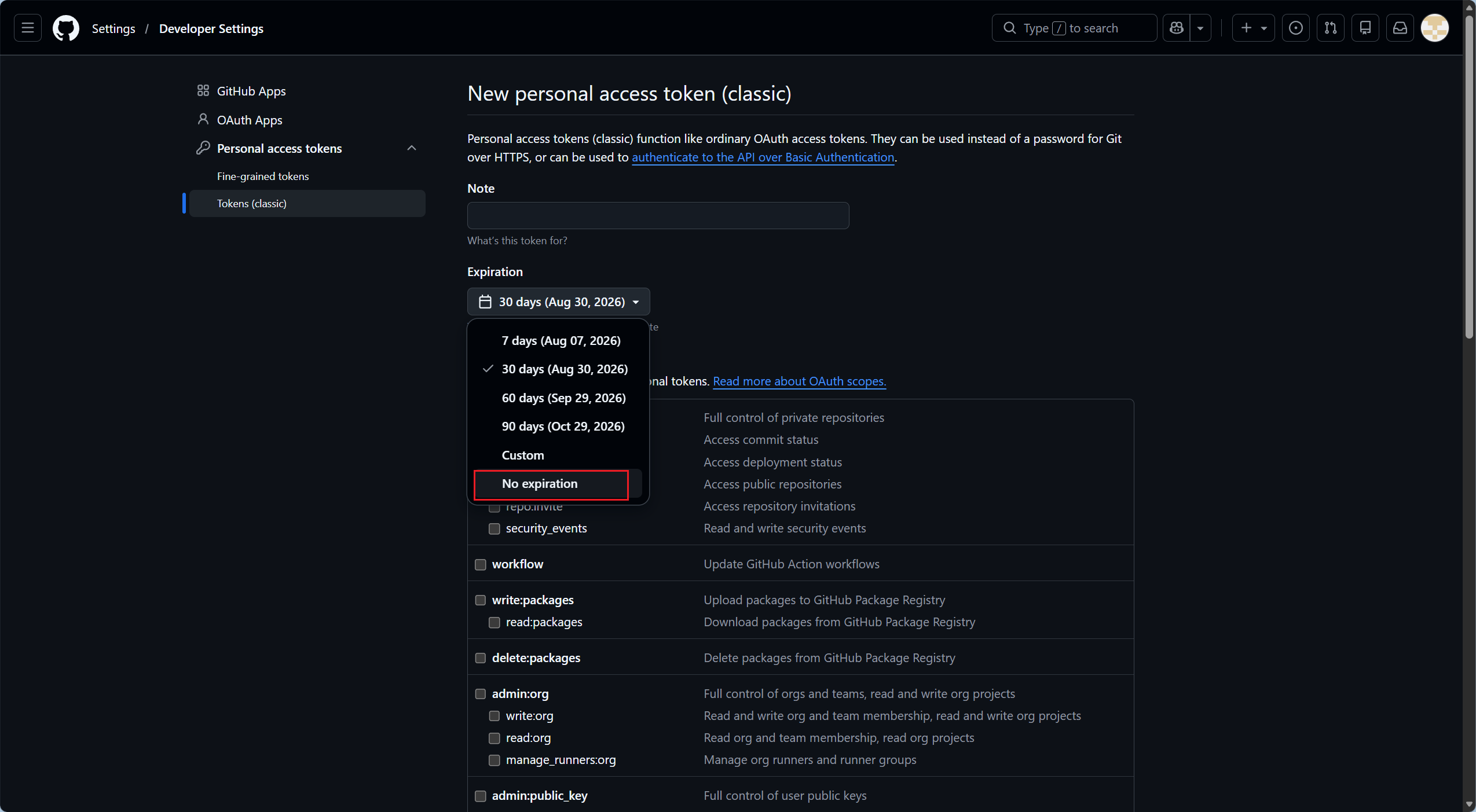
Task: Choose Custom expiration option
Action: pyautogui.click(x=558, y=455)
